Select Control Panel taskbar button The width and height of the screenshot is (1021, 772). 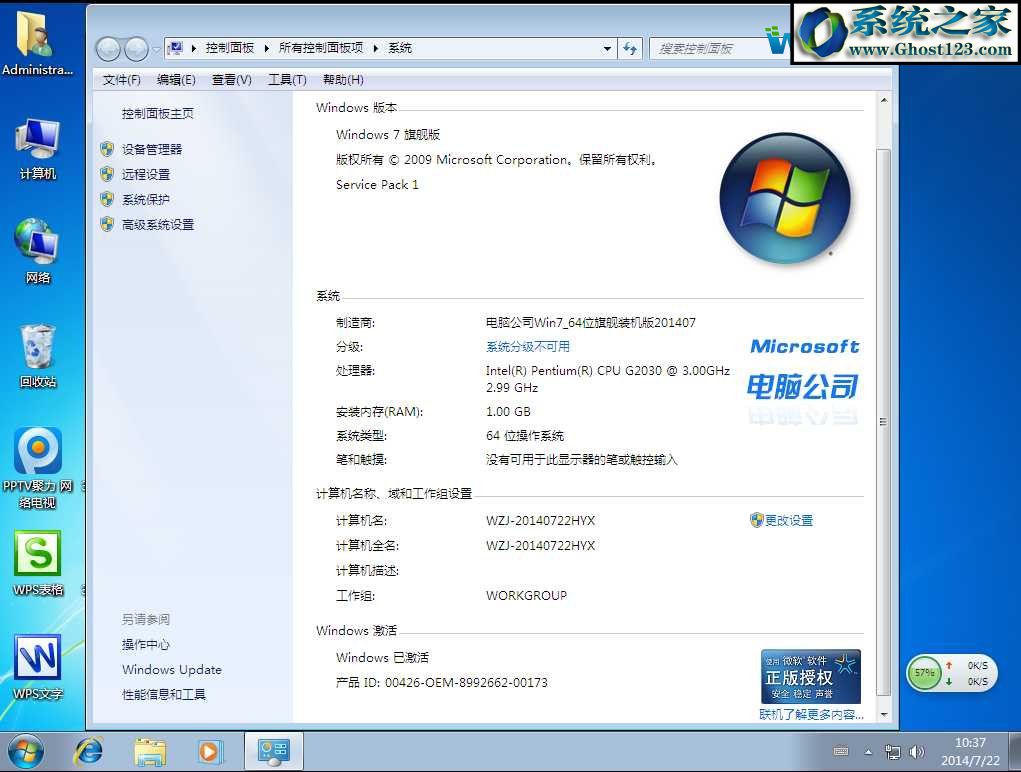(273, 751)
